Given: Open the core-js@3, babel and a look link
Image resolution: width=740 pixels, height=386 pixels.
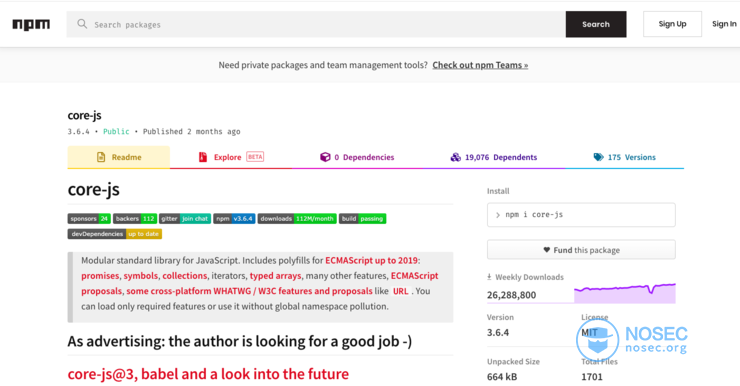Looking at the screenshot, I should (x=208, y=374).
